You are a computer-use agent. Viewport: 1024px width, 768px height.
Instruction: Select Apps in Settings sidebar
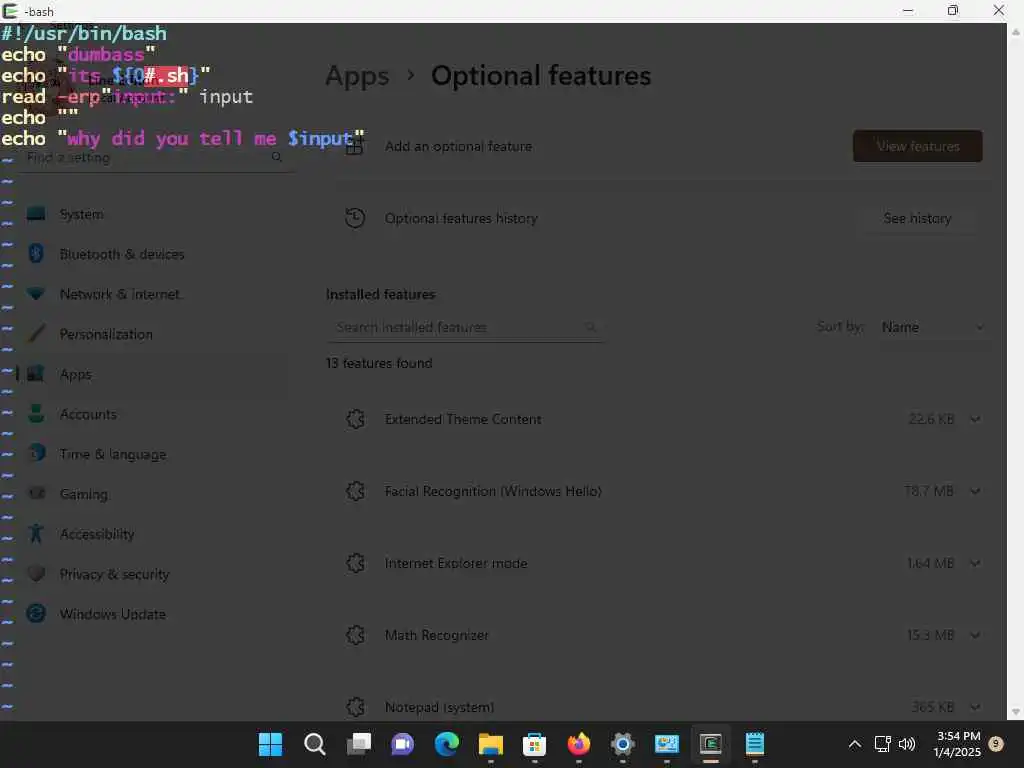[x=76, y=374]
